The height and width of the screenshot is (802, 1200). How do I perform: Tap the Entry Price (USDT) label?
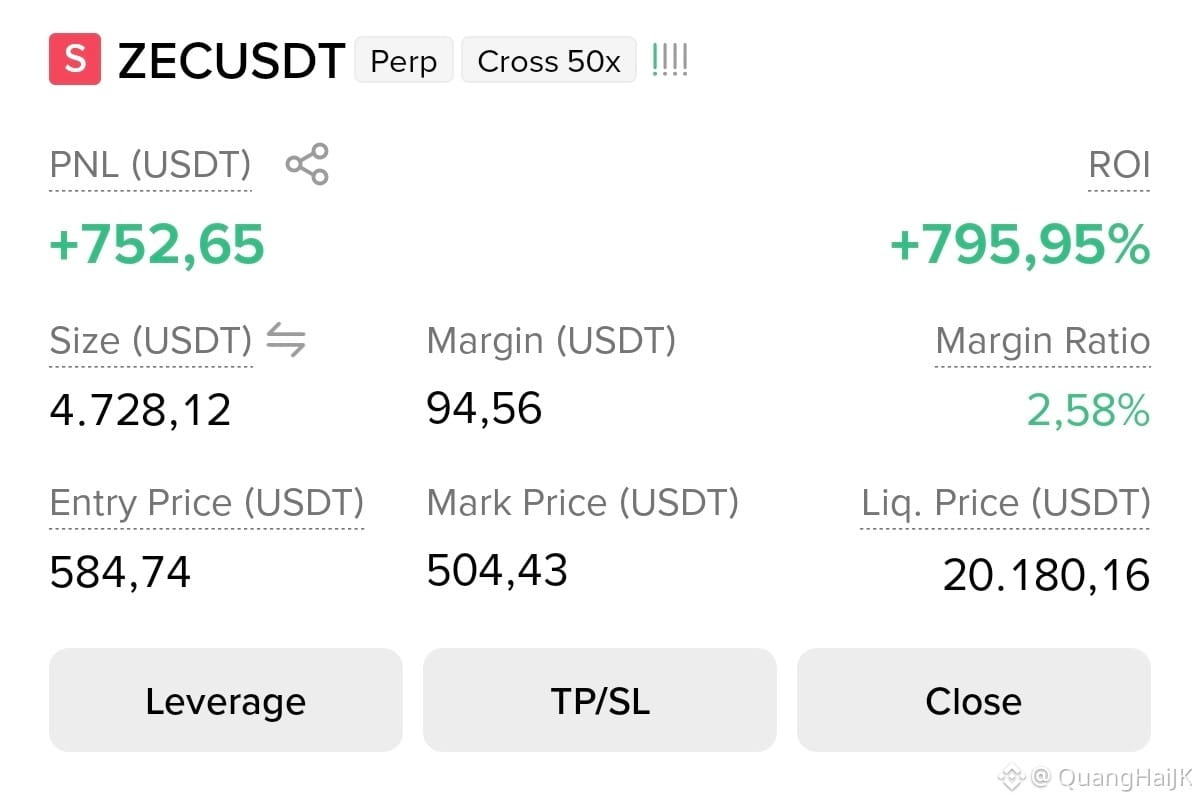click(207, 503)
